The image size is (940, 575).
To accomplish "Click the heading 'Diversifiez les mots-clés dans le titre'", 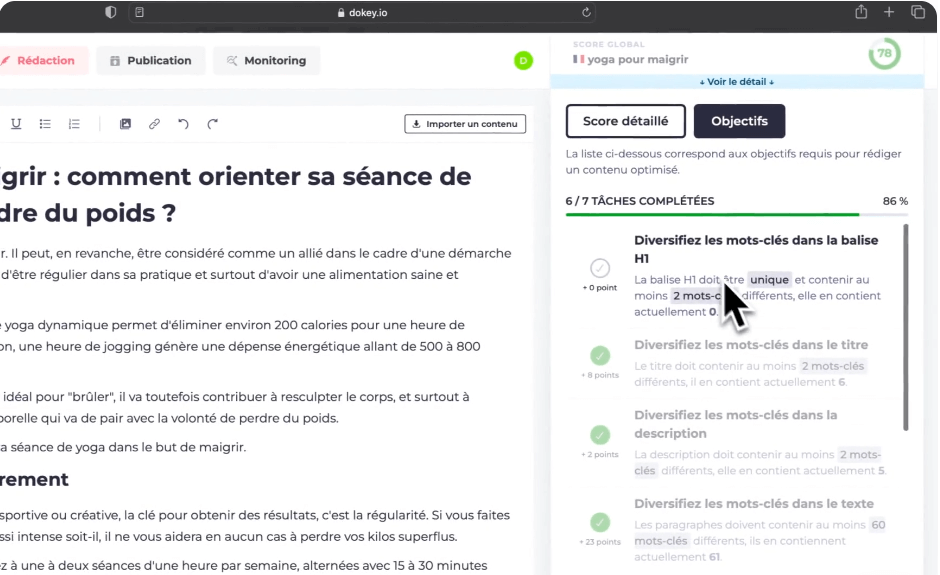I will [x=751, y=345].
